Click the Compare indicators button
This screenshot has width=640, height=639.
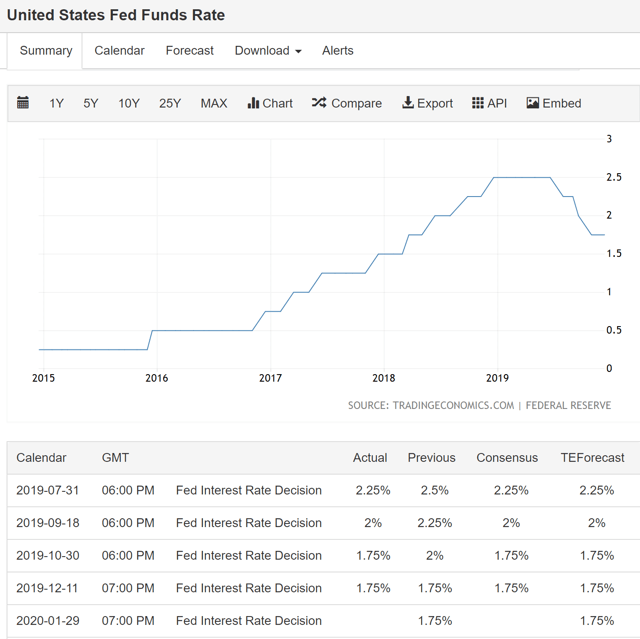click(x=346, y=103)
